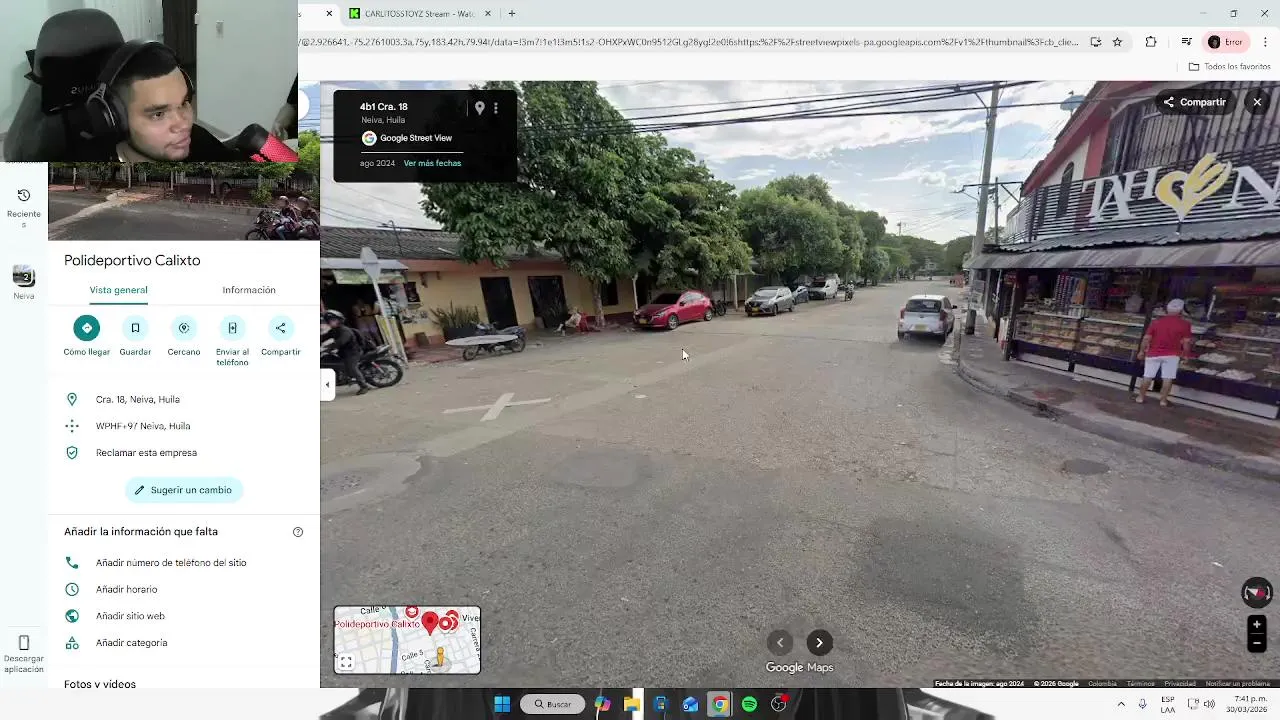The image size is (1280, 720).
Task: Open Outlook from the taskbar
Action: (x=690, y=704)
